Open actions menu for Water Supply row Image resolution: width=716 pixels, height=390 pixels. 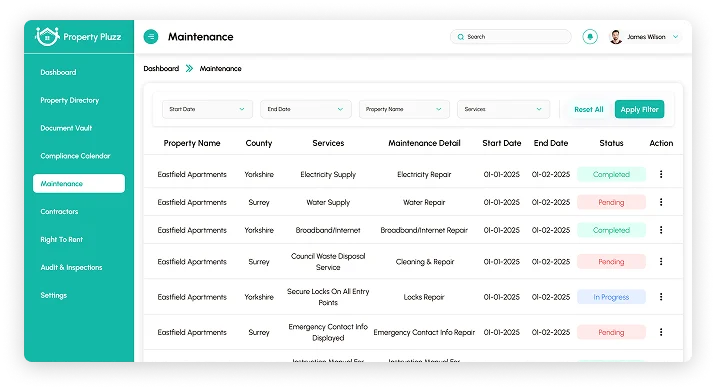click(661, 202)
